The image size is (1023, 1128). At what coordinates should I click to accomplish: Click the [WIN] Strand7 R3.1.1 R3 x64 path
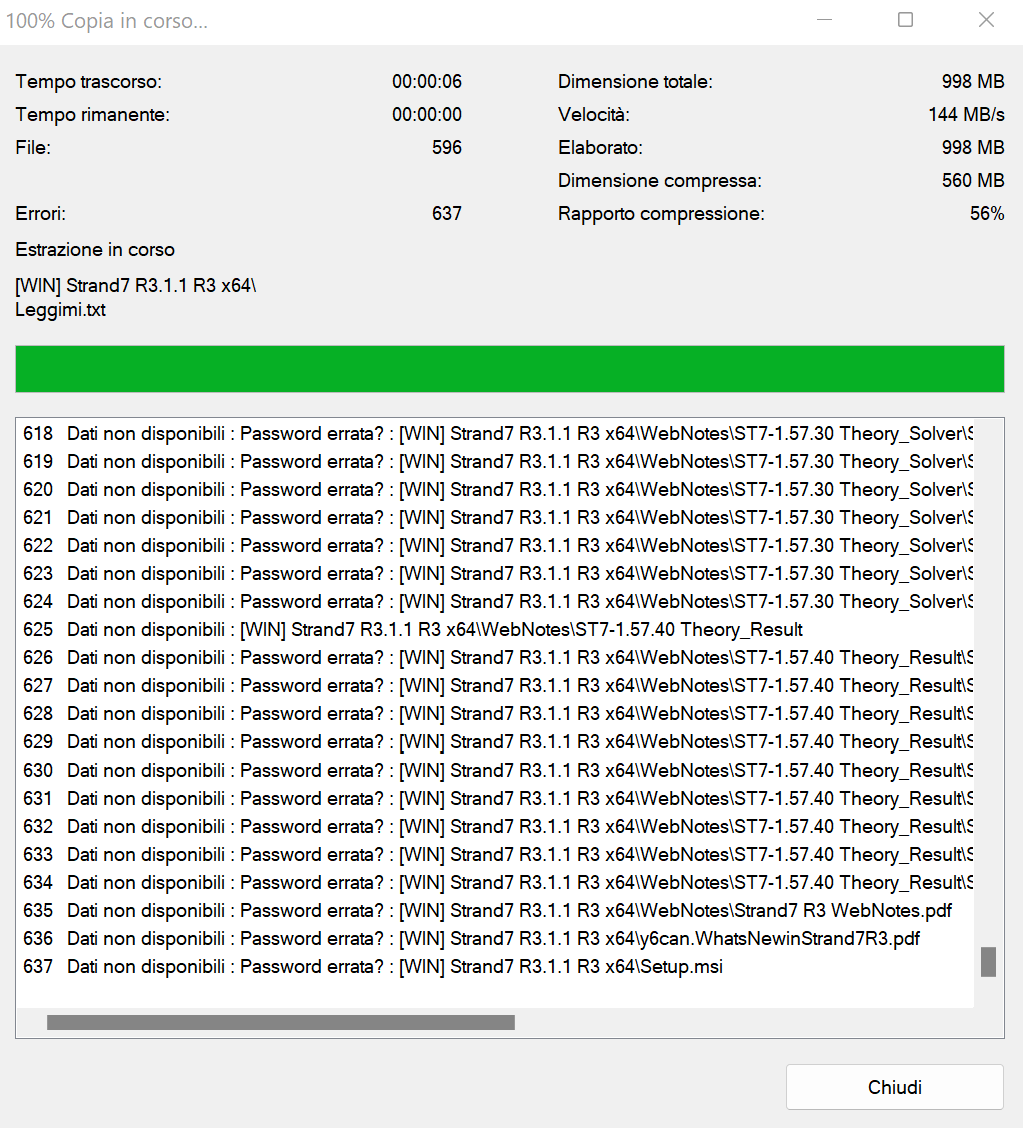(136, 286)
